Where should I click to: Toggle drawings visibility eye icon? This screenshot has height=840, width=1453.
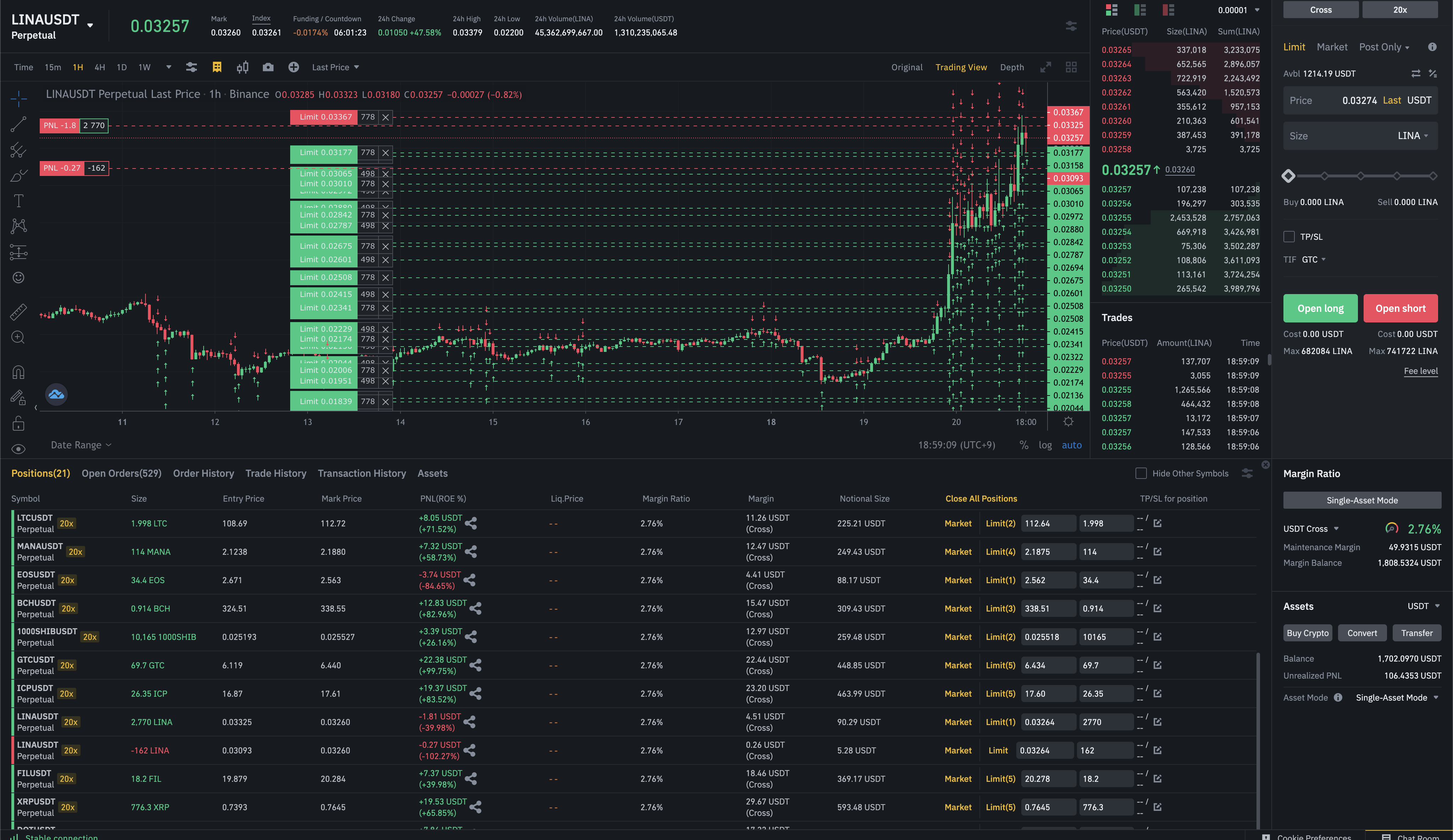coord(18,449)
